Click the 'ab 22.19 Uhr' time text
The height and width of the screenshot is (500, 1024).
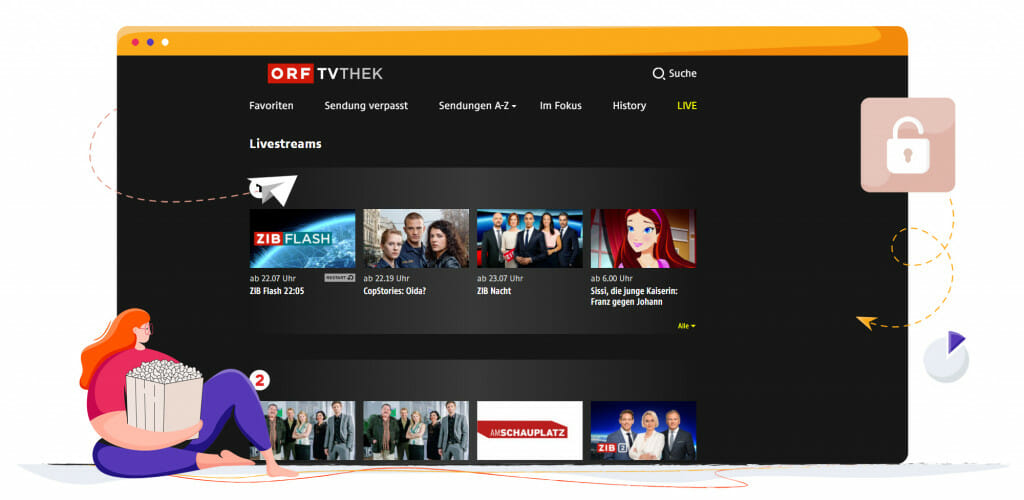click(387, 278)
